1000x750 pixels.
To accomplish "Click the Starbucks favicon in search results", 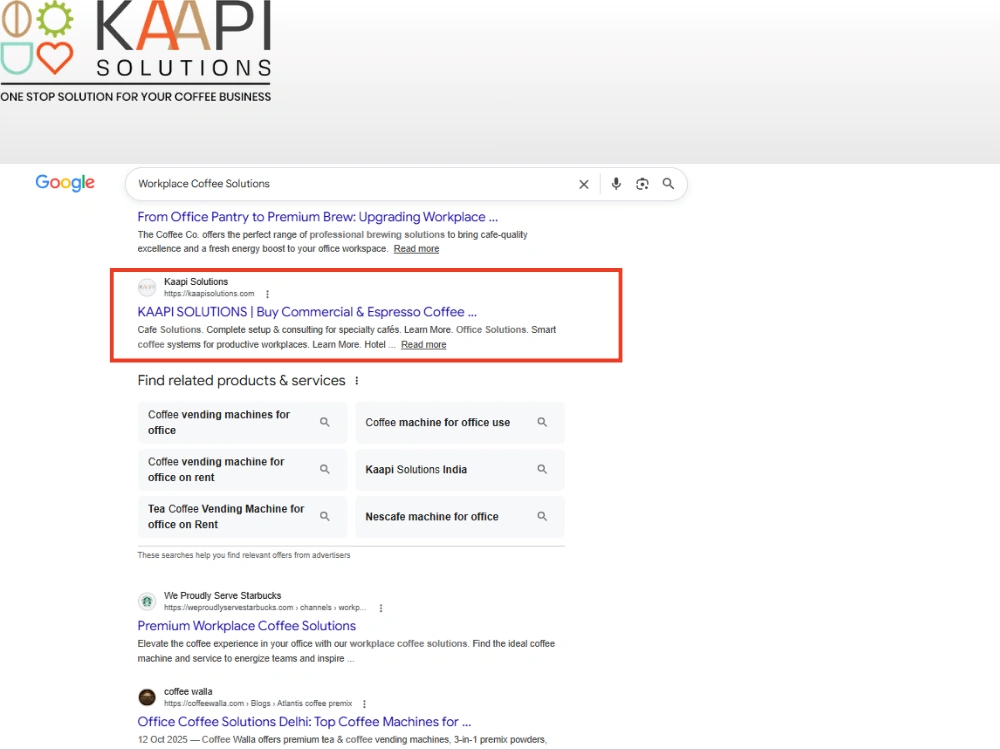I will [147, 601].
